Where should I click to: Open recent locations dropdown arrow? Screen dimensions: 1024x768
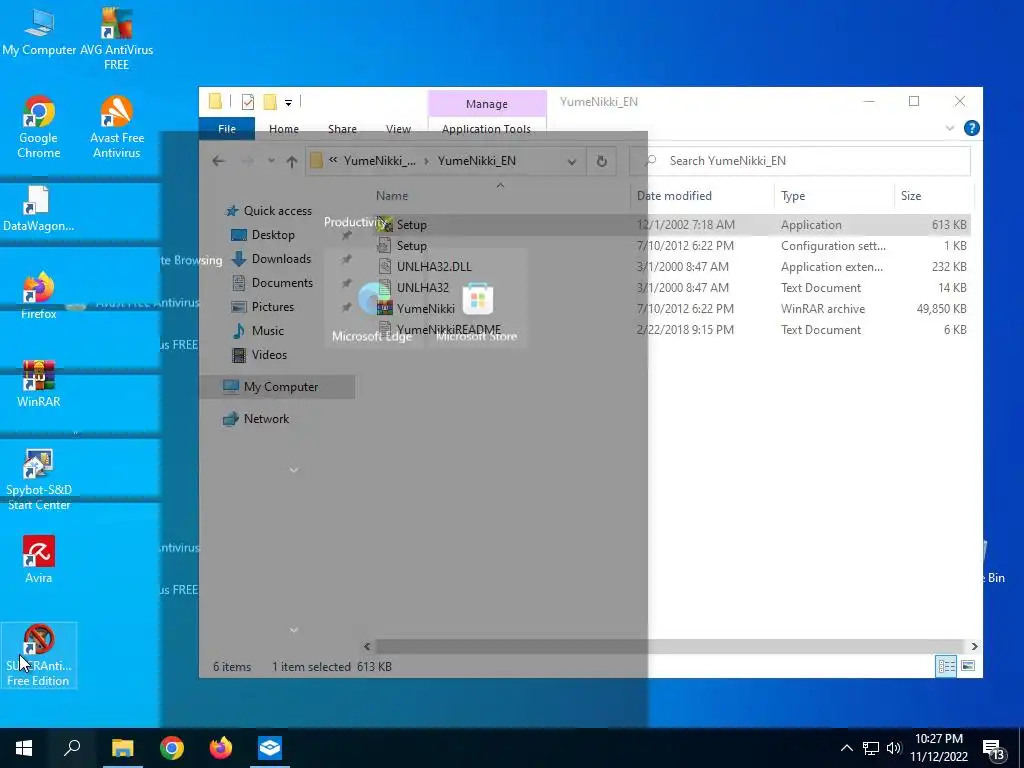(270, 161)
